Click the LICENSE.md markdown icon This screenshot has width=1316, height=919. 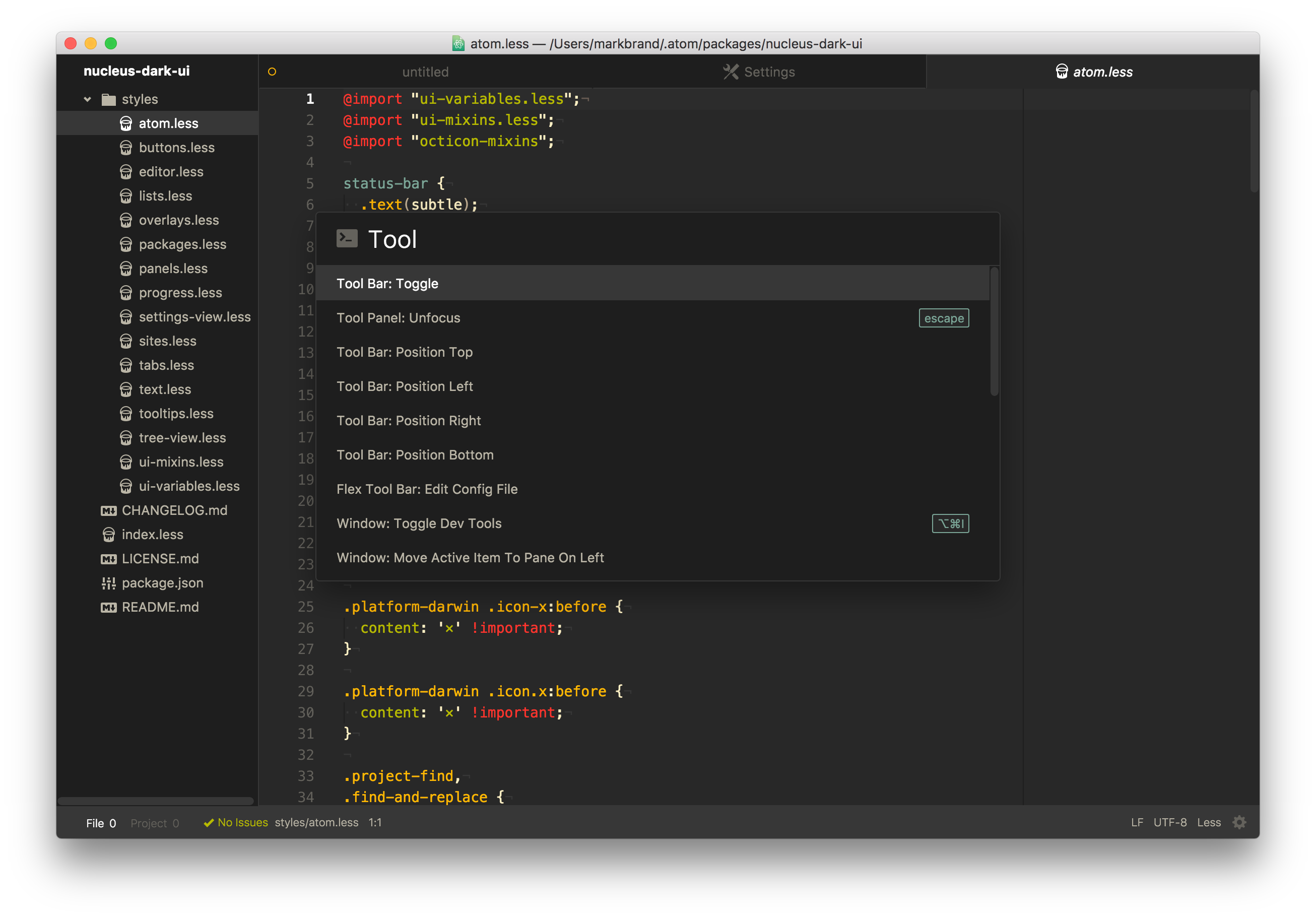coord(108,558)
